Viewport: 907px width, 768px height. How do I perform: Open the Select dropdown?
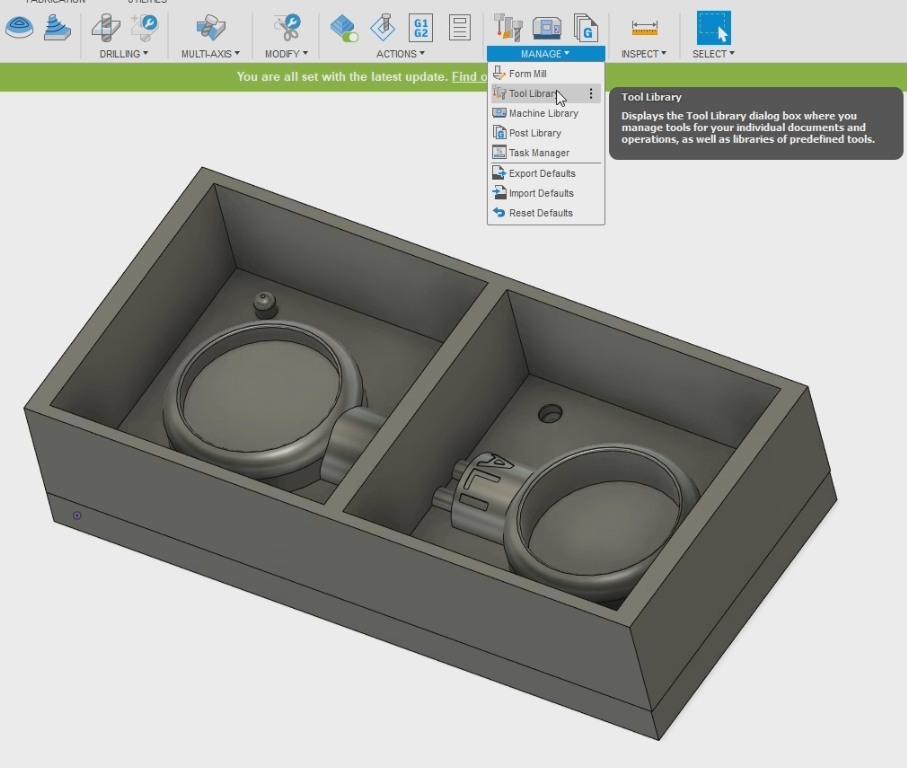point(714,54)
